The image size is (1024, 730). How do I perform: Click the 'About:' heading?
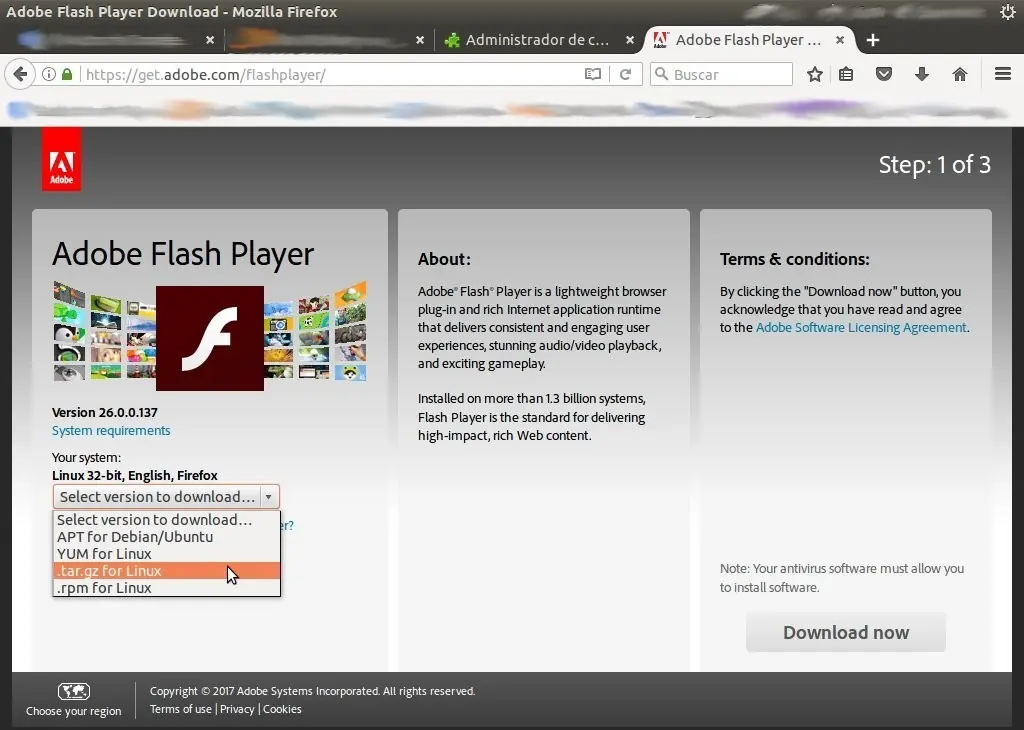pos(444,259)
